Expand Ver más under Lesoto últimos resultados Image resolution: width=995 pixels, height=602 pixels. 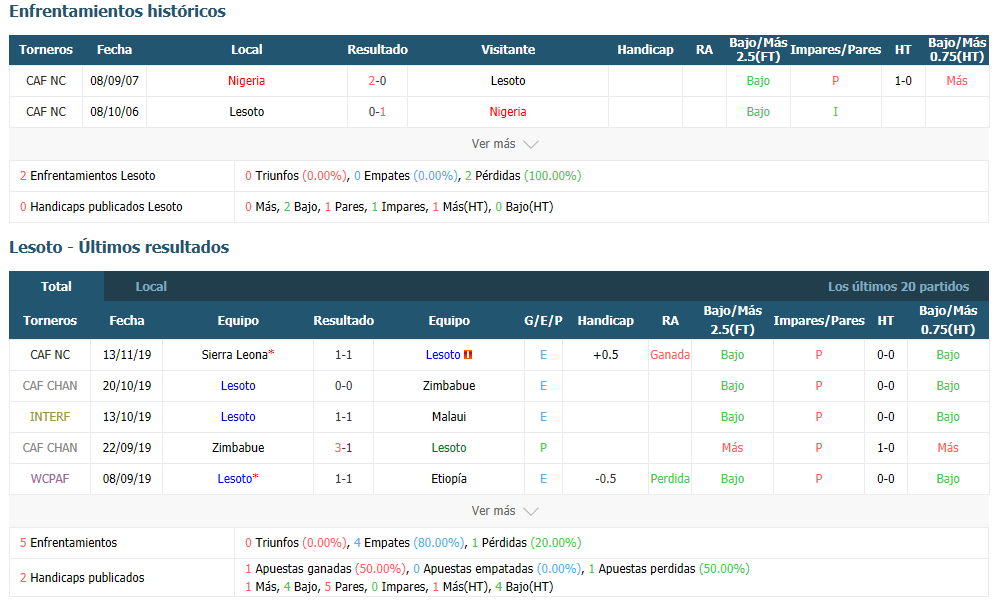(504, 511)
